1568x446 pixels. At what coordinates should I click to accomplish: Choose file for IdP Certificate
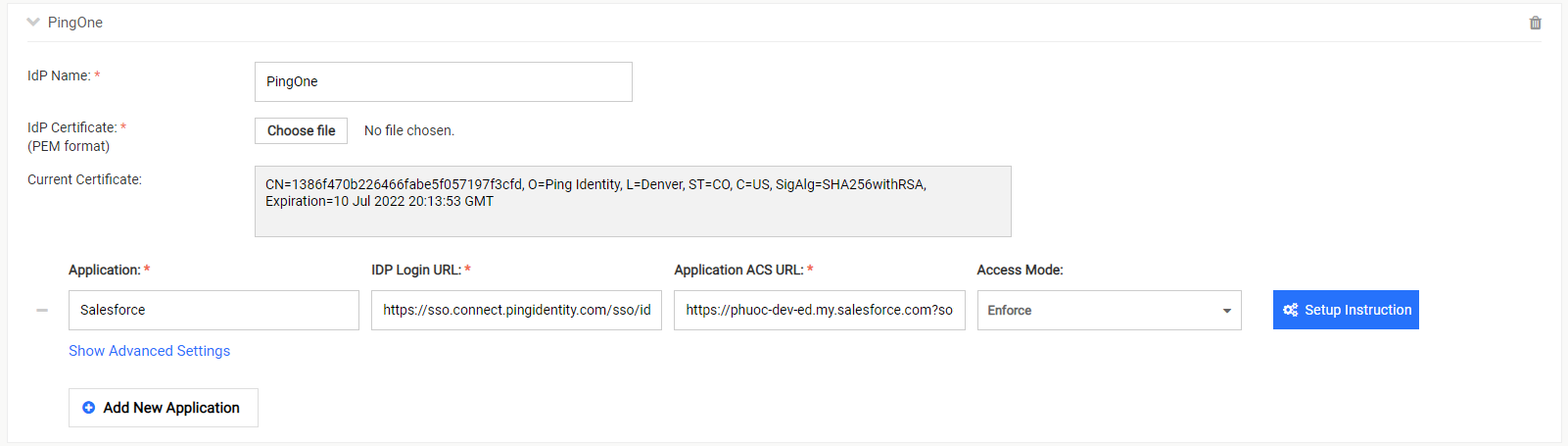coord(301,130)
